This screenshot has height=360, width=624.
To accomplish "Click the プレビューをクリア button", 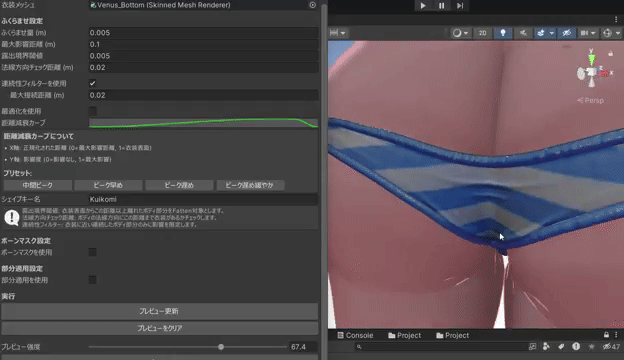I will pyautogui.click(x=159, y=328).
